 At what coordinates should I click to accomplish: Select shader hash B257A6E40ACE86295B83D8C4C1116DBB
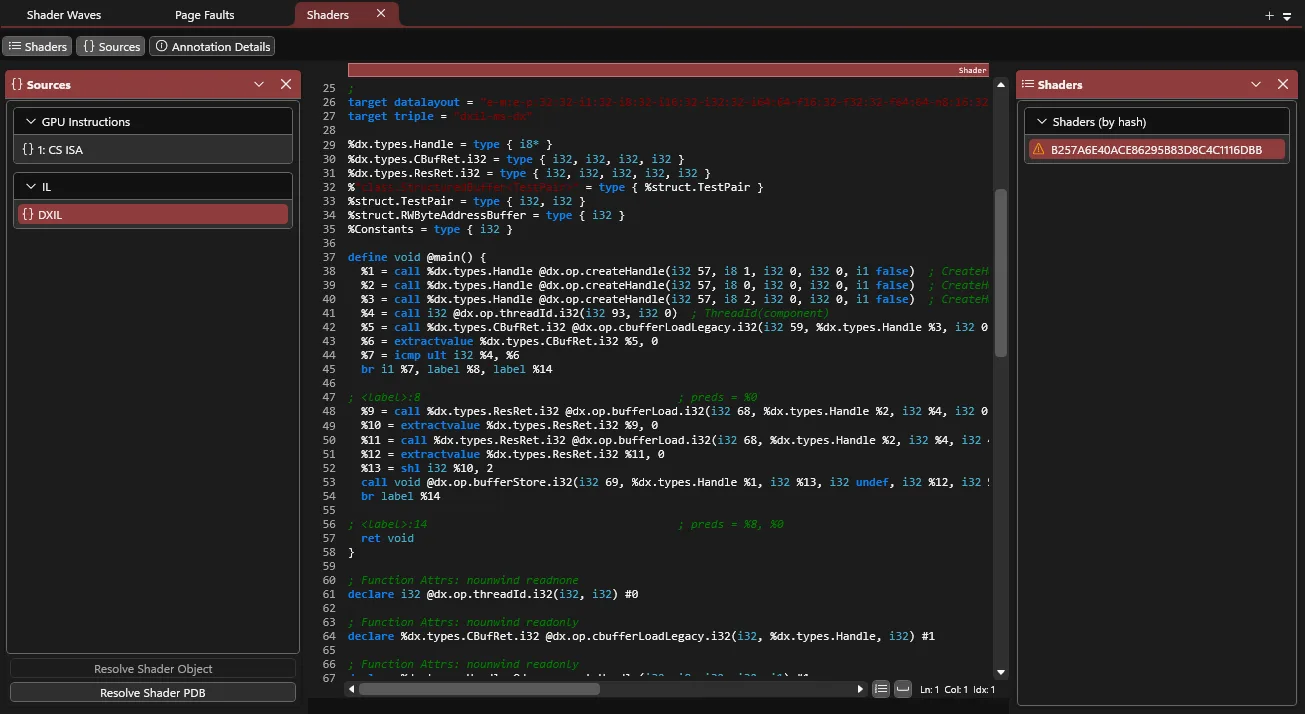point(1157,150)
